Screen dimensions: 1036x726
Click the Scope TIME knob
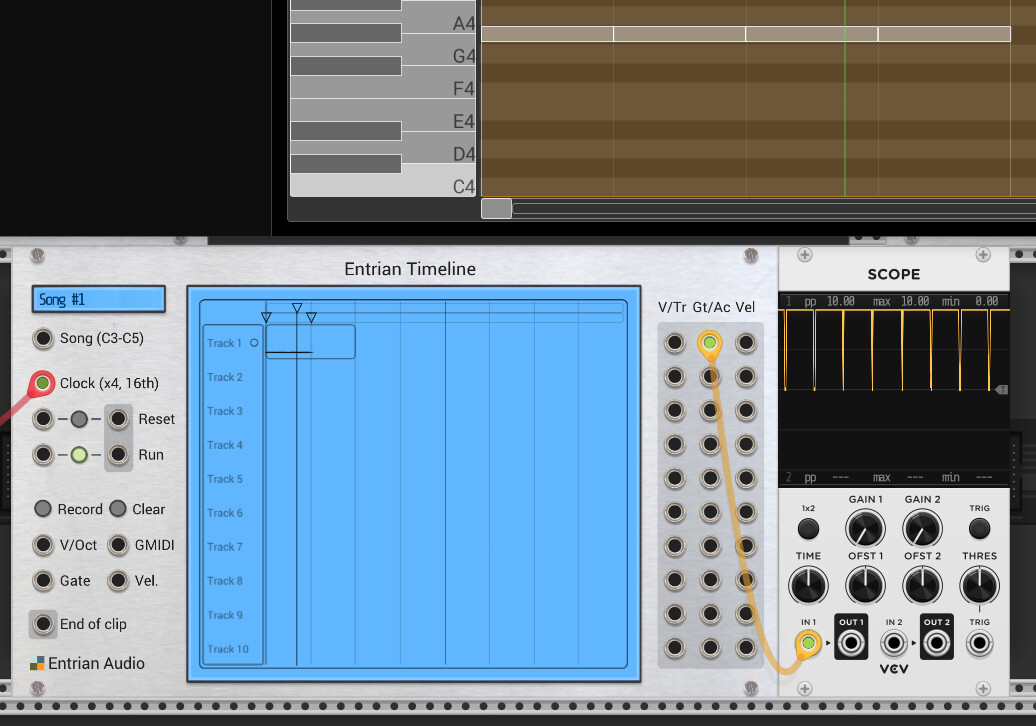(808, 585)
